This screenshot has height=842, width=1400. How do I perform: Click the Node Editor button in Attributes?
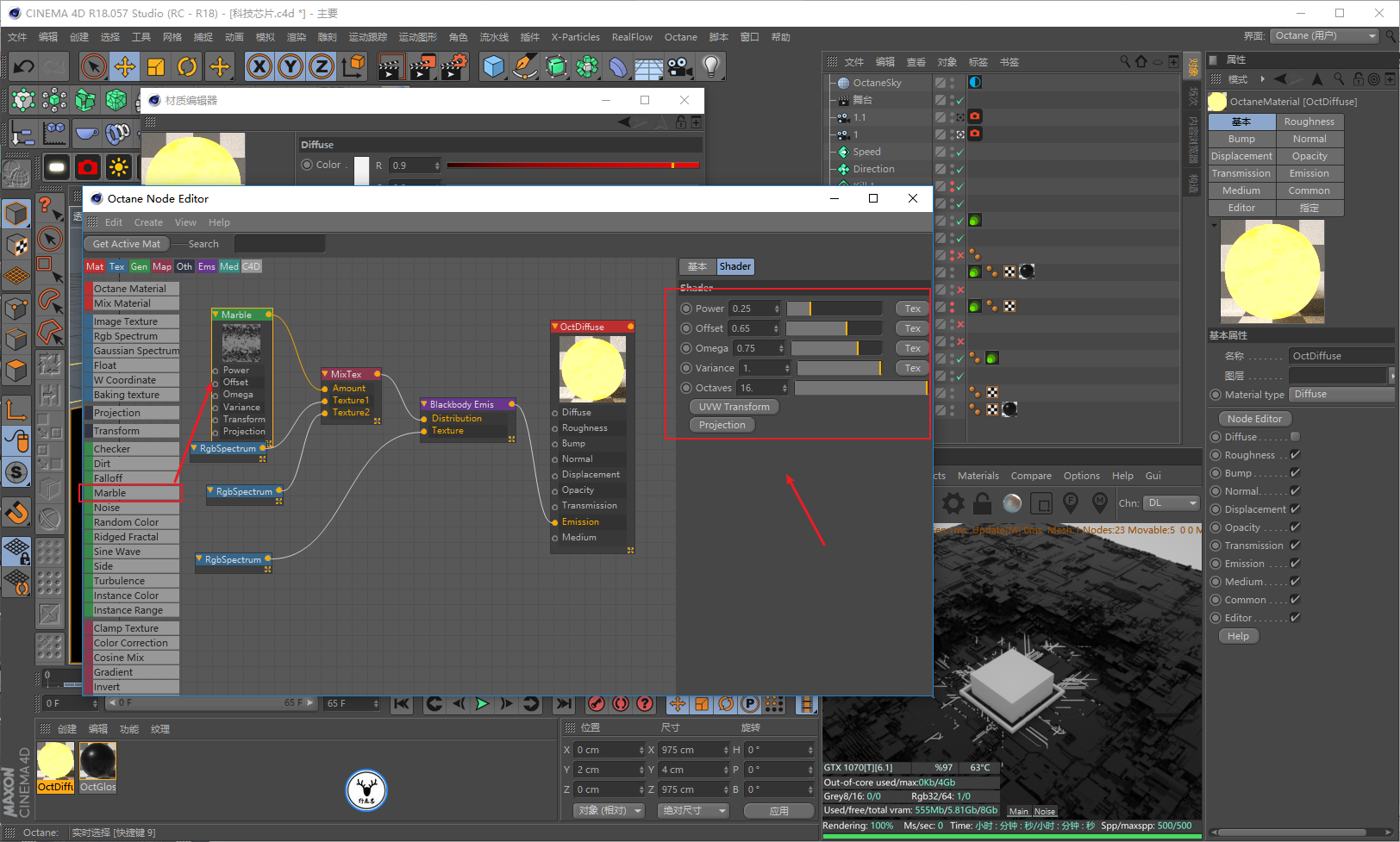click(x=1255, y=419)
